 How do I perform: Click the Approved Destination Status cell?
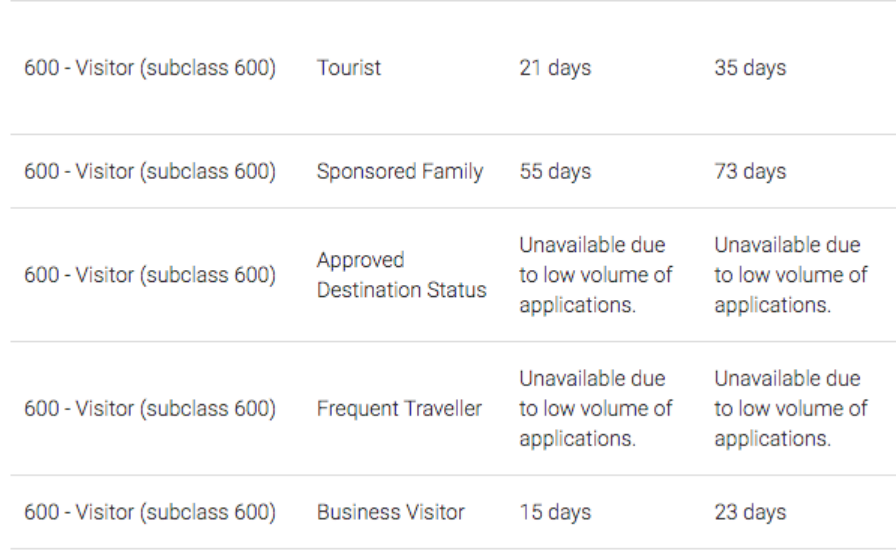pyautogui.click(x=402, y=275)
